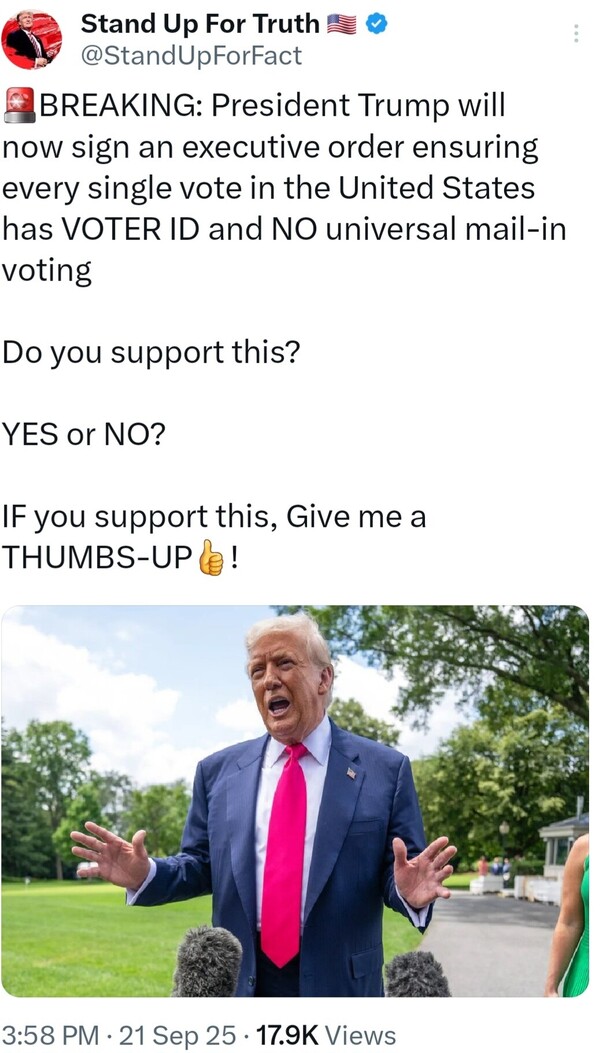Click the right microphone in the photo
The height and width of the screenshot is (1053, 607).
click(x=417, y=974)
